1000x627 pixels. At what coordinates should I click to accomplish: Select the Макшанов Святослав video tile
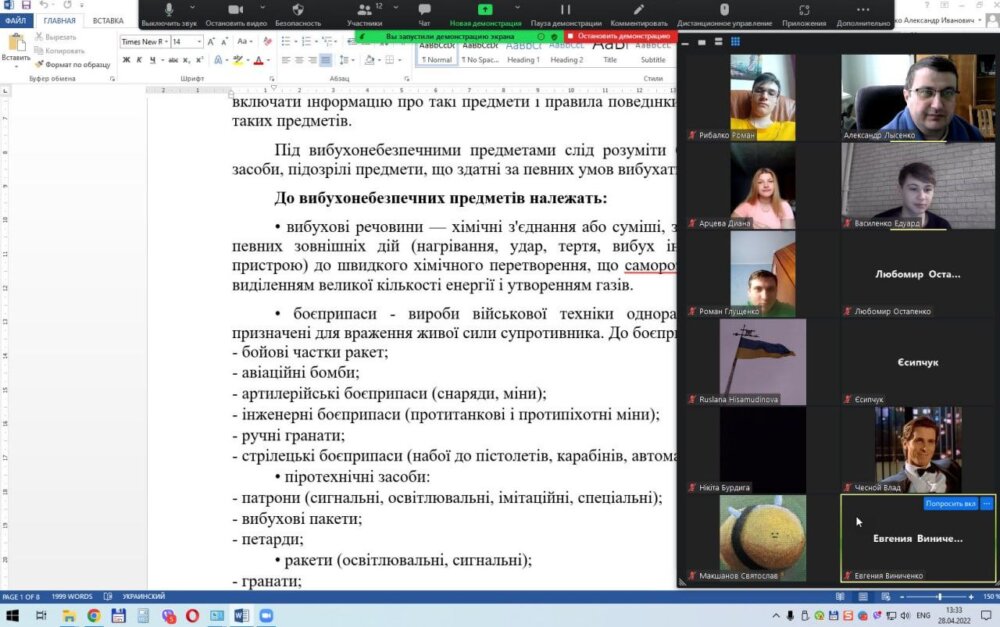[x=763, y=538]
